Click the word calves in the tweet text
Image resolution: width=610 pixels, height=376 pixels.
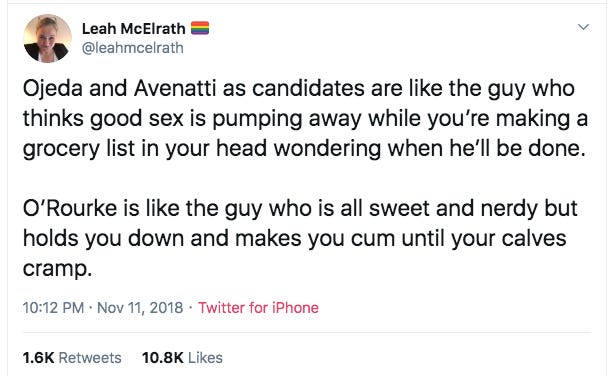(534, 238)
